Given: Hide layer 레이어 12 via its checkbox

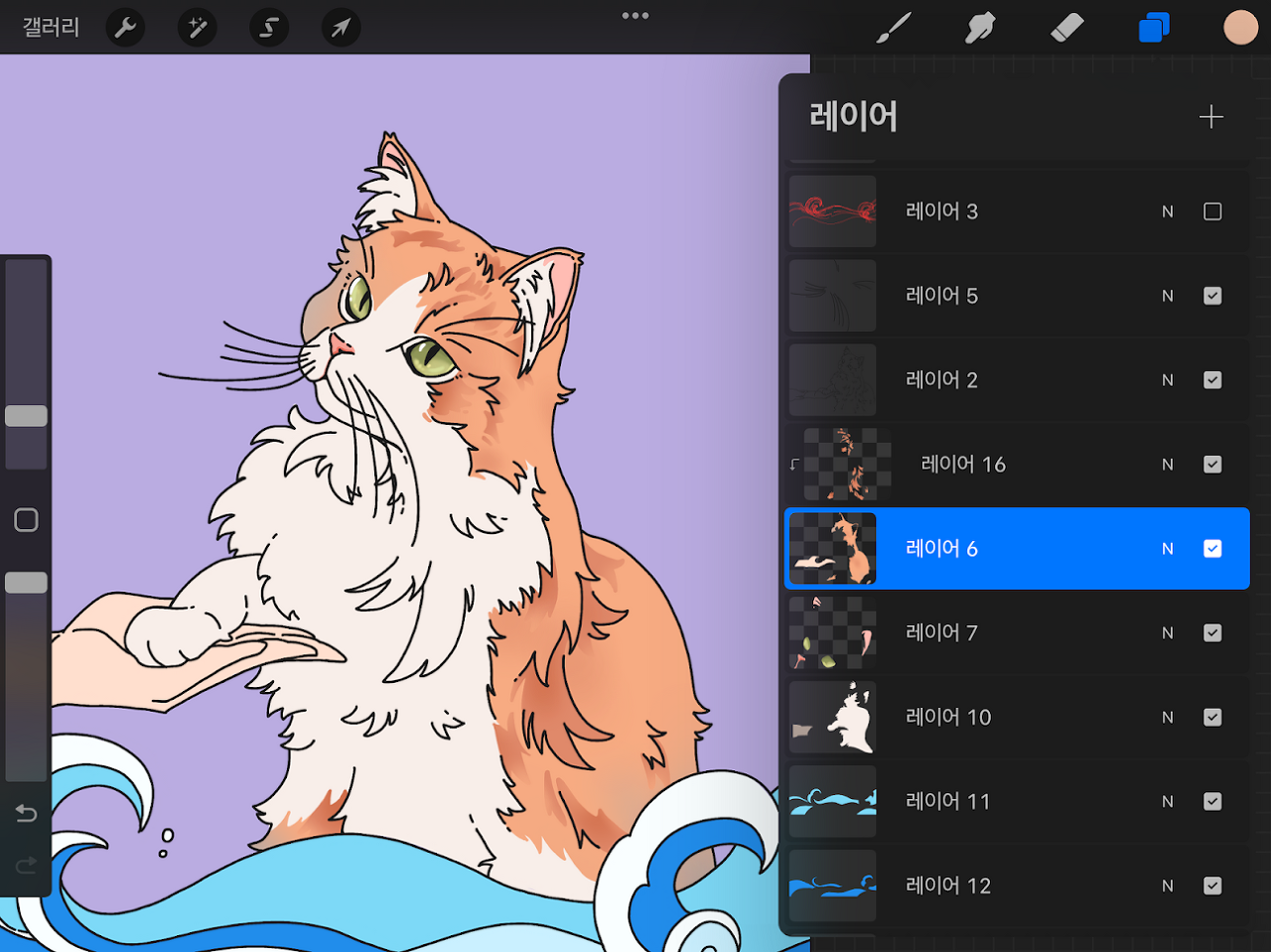Looking at the screenshot, I should [1212, 886].
